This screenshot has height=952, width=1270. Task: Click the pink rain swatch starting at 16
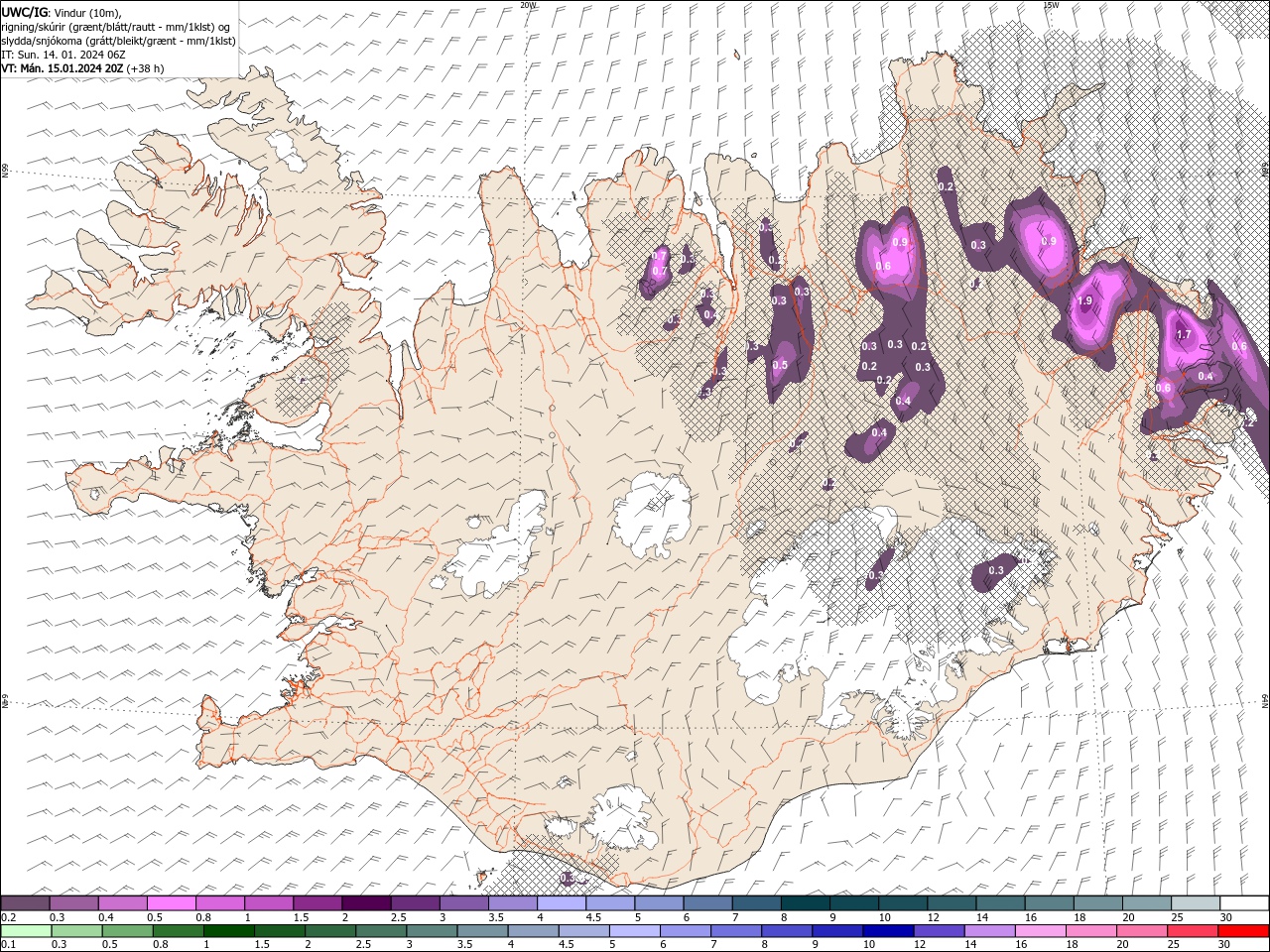(x=1039, y=931)
